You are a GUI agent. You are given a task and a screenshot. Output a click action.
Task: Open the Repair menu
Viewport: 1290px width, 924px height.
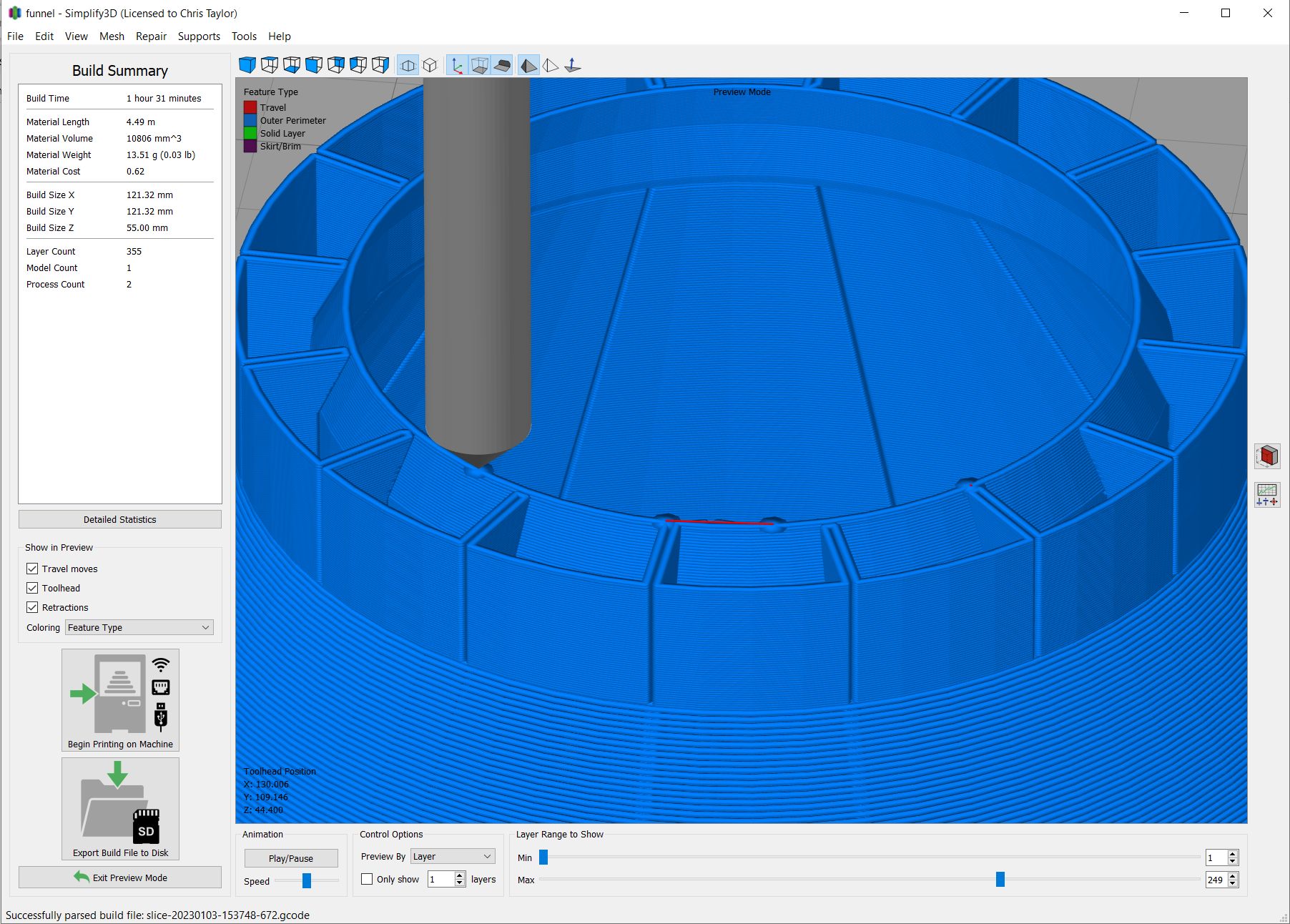(152, 36)
